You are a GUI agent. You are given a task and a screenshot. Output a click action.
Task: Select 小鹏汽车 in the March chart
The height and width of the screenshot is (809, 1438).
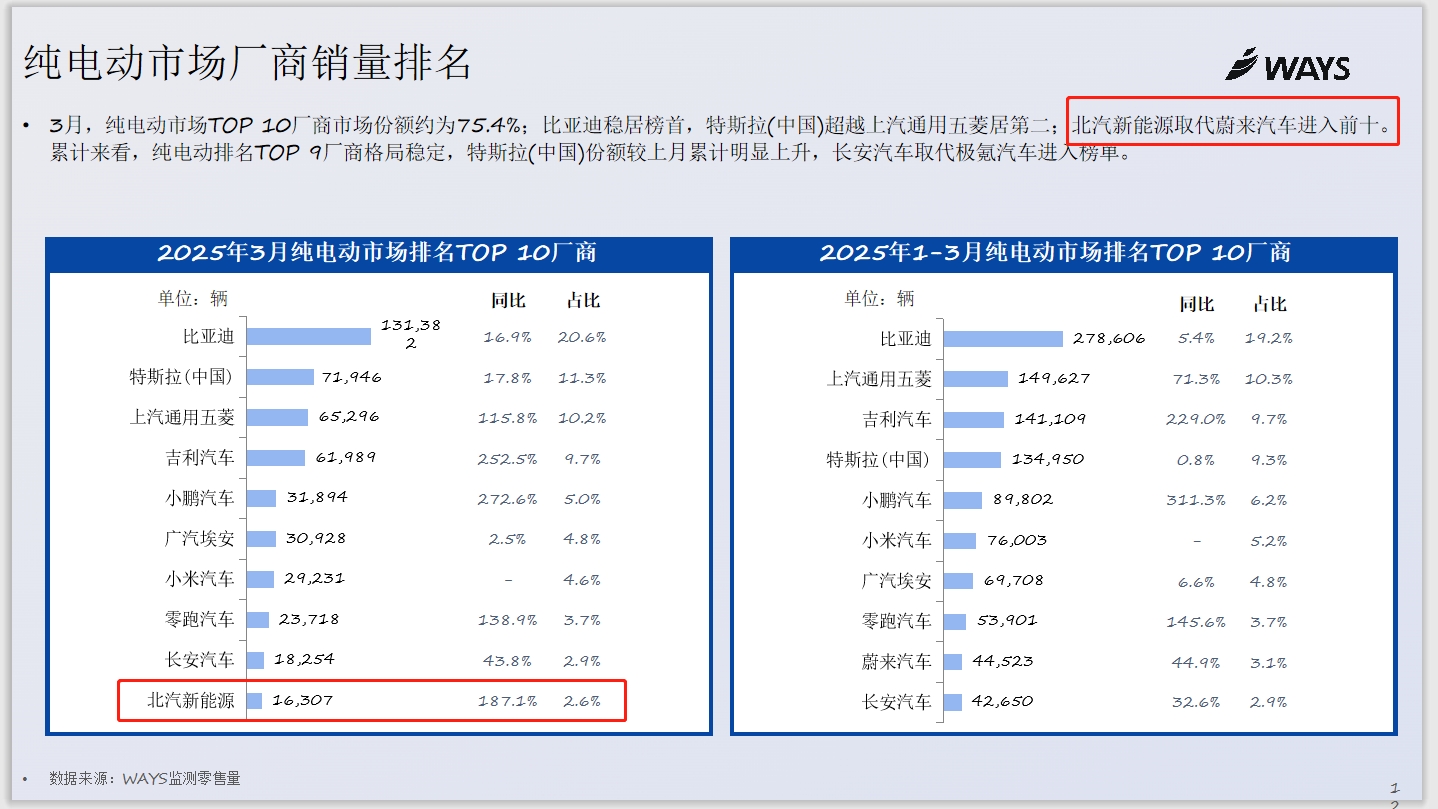[200, 498]
